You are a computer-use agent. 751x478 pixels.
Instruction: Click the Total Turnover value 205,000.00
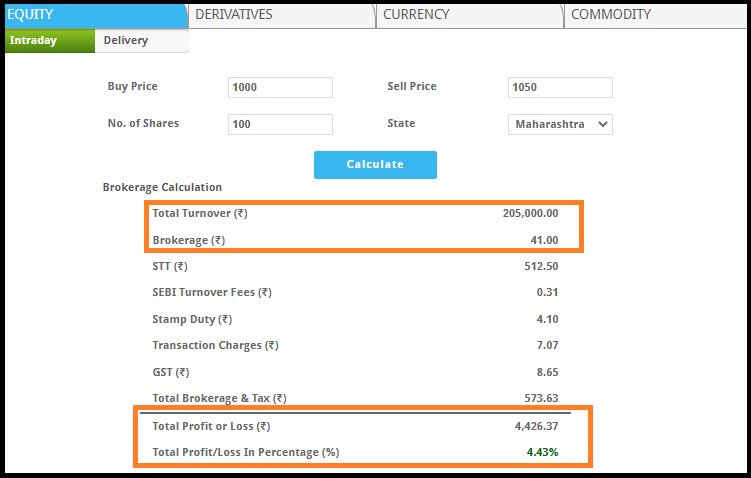[x=530, y=213]
